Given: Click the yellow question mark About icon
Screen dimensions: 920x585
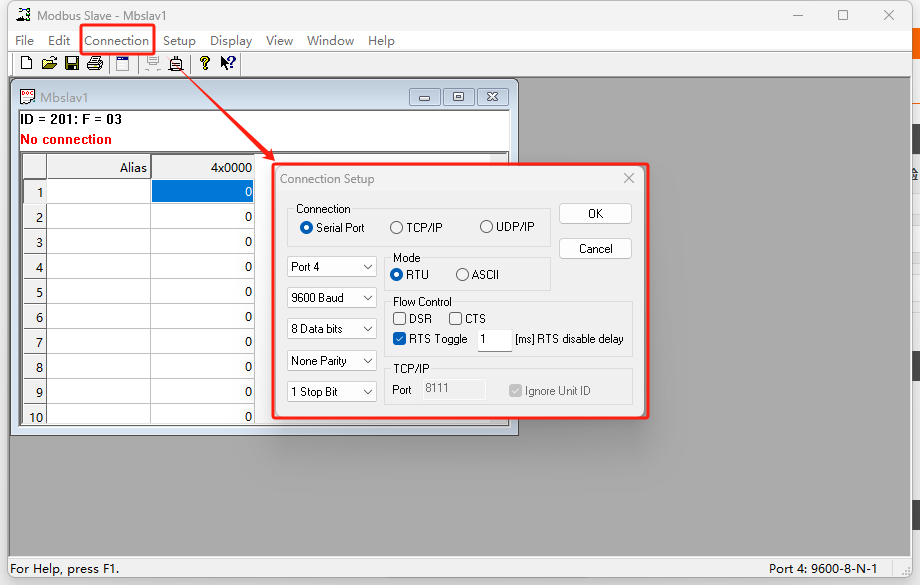Looking at the screenshot, I should (x=205, y=64).
